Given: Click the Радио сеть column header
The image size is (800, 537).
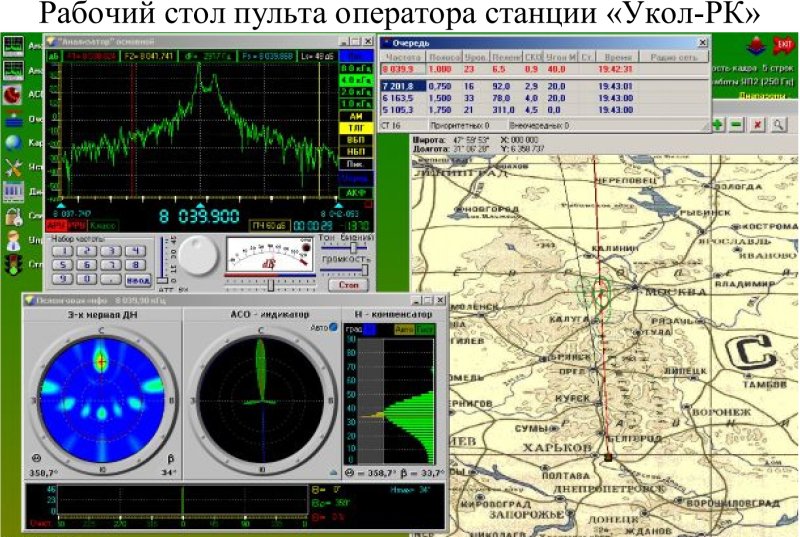Looking at the screenshot, I should 673,57.
